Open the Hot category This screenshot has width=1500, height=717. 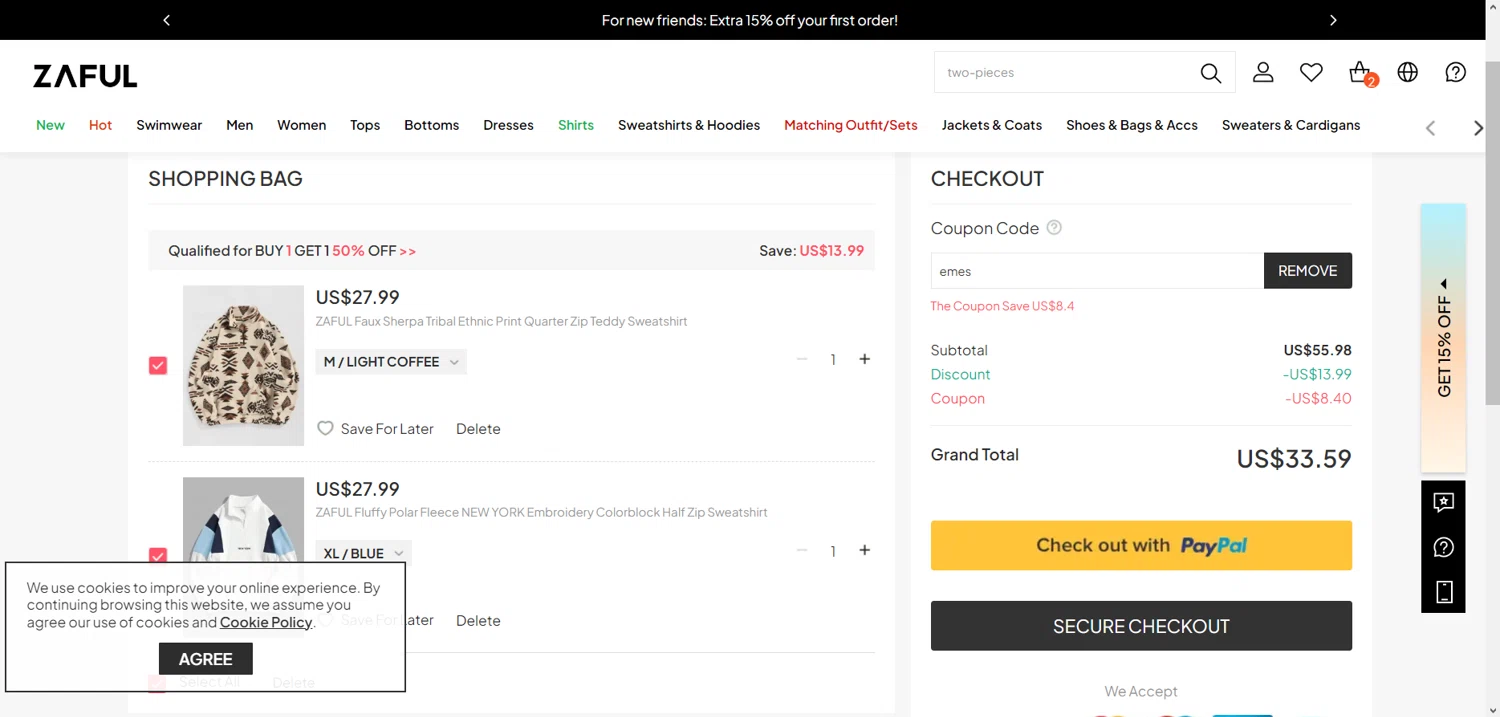pyautogui.click(x=100, y=125)
